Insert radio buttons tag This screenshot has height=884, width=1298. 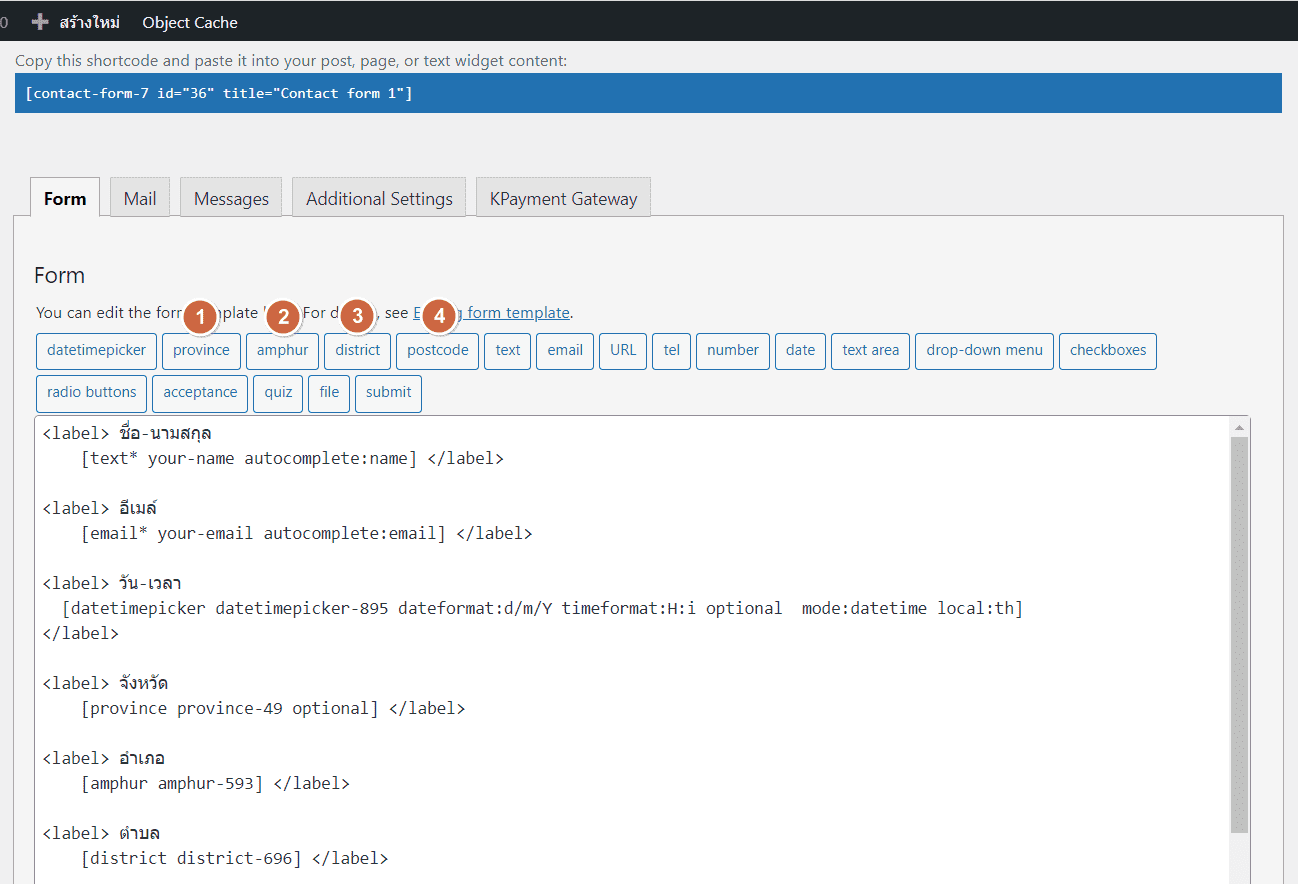point(91,393)
